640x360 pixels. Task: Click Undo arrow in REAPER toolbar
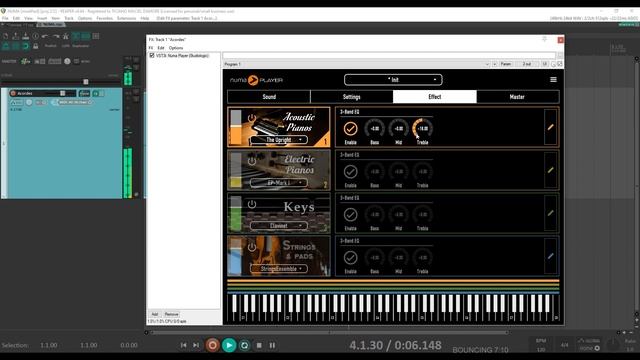click(x=45, y=36)
